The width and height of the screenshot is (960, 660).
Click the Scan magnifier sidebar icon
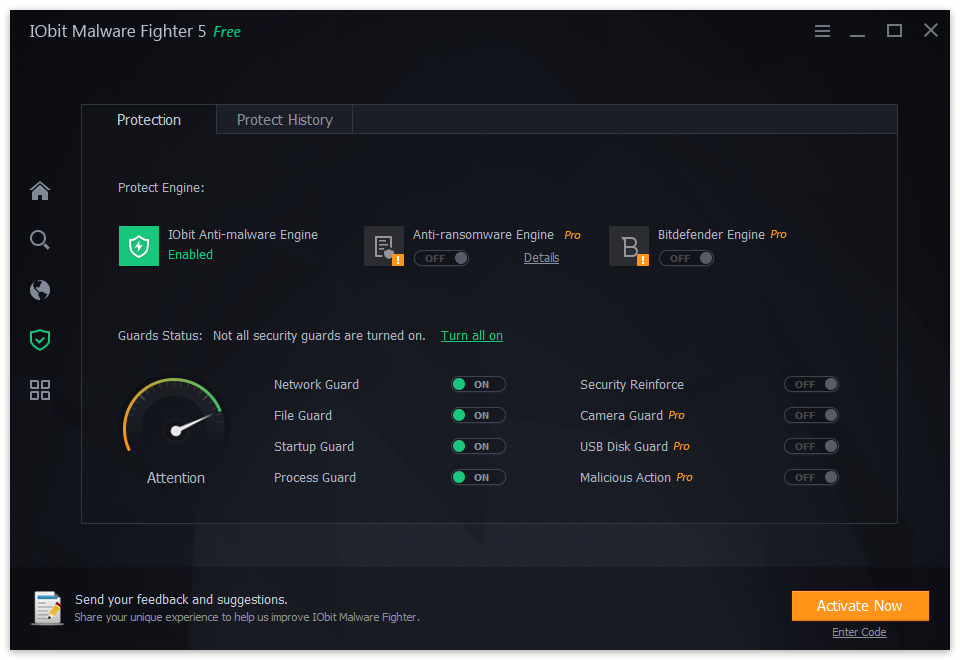click(40, 240)
